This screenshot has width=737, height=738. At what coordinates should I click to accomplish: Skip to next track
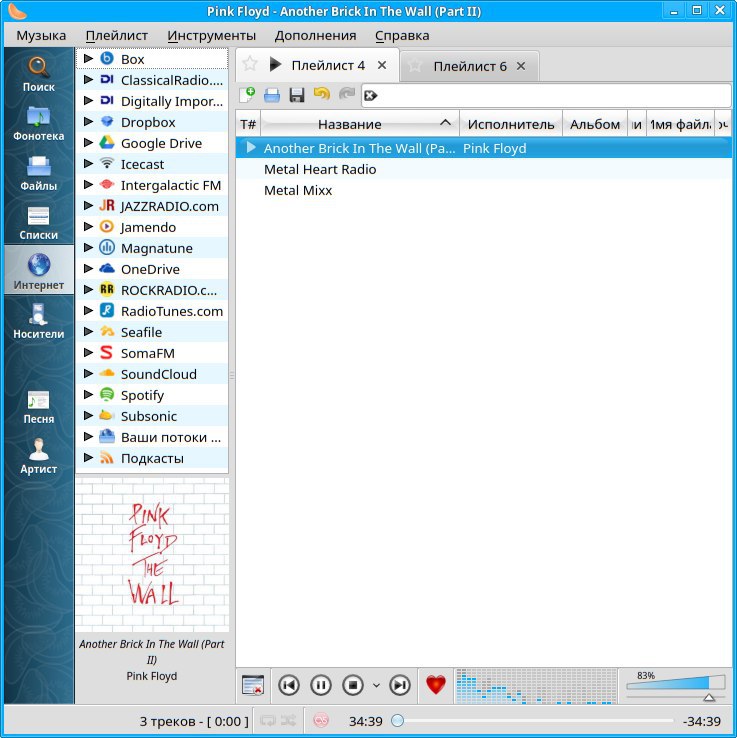pos(400,685)
